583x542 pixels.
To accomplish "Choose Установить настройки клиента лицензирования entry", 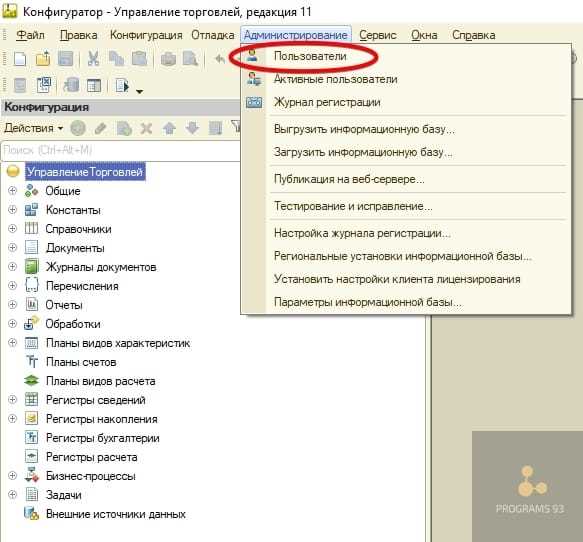I will (405, 279).
